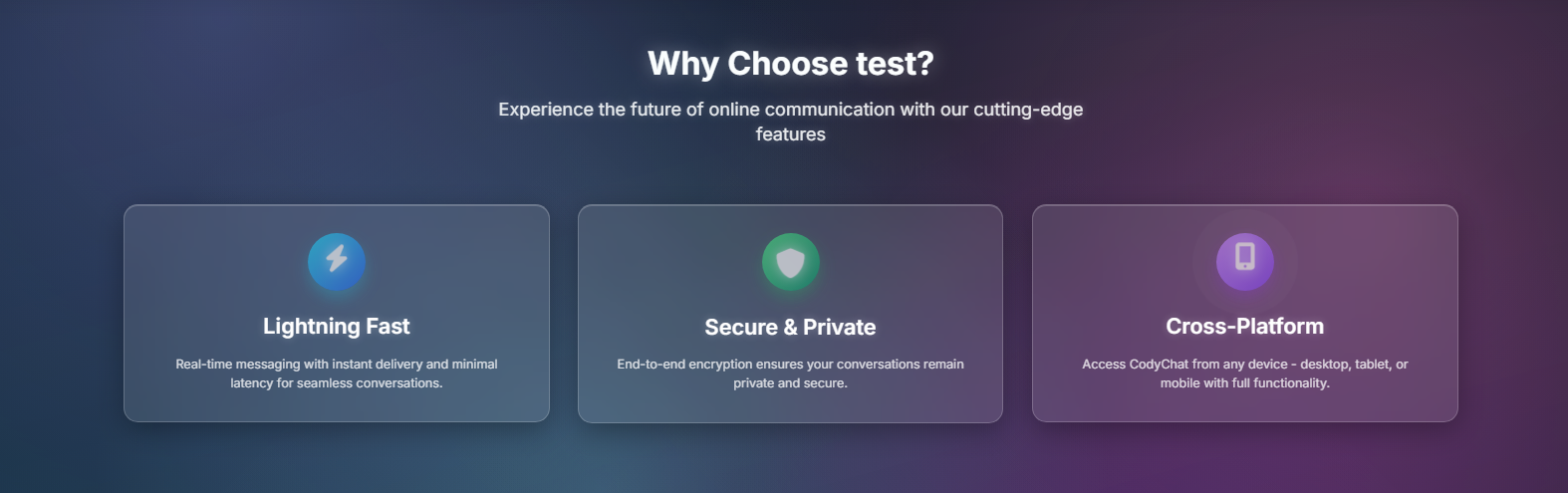Select the Cross-Platform card title
1568x493 pixels.
click(x=1244, y=326)
